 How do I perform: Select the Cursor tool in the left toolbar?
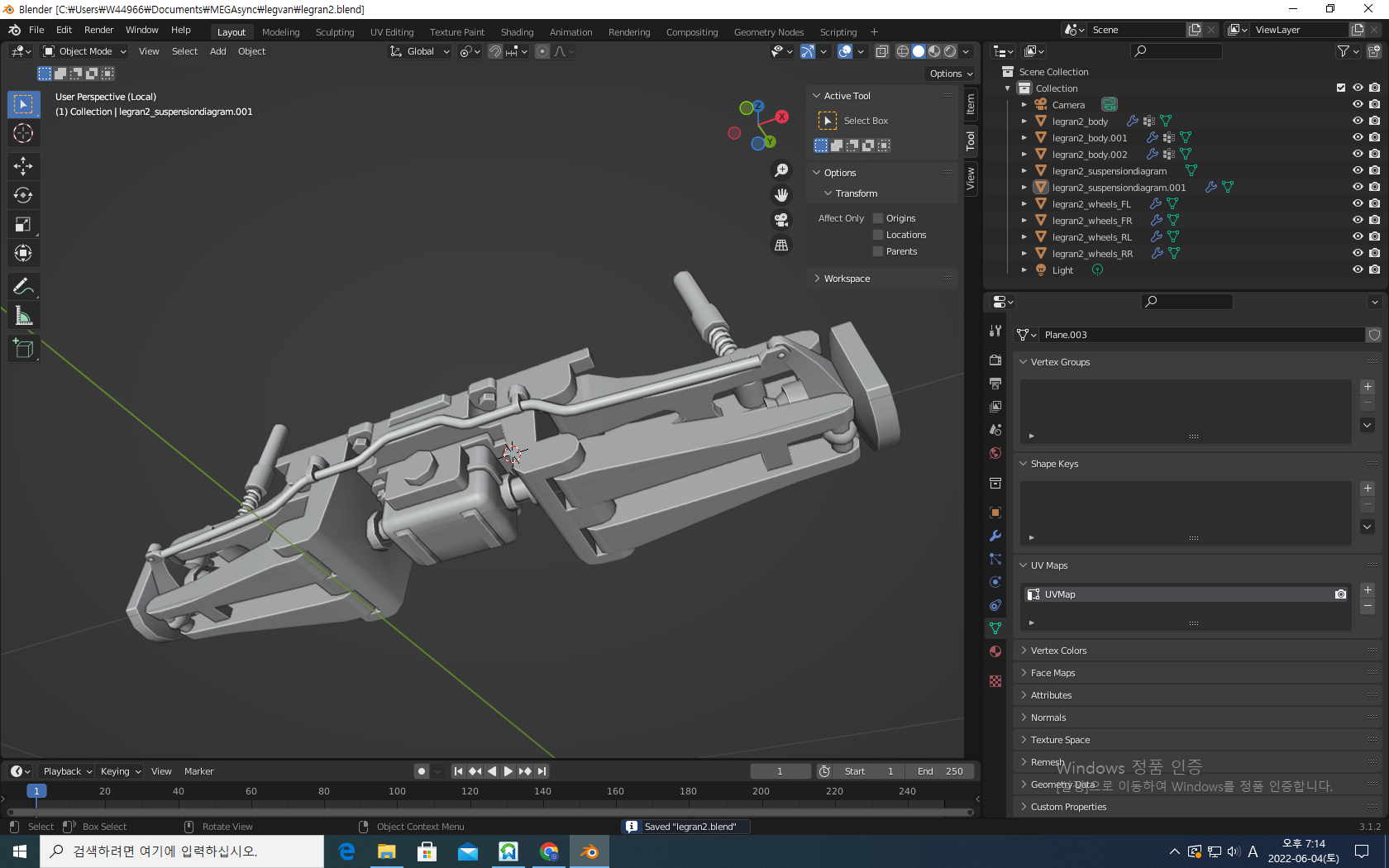pyautogui.click(x=23, y=133)
